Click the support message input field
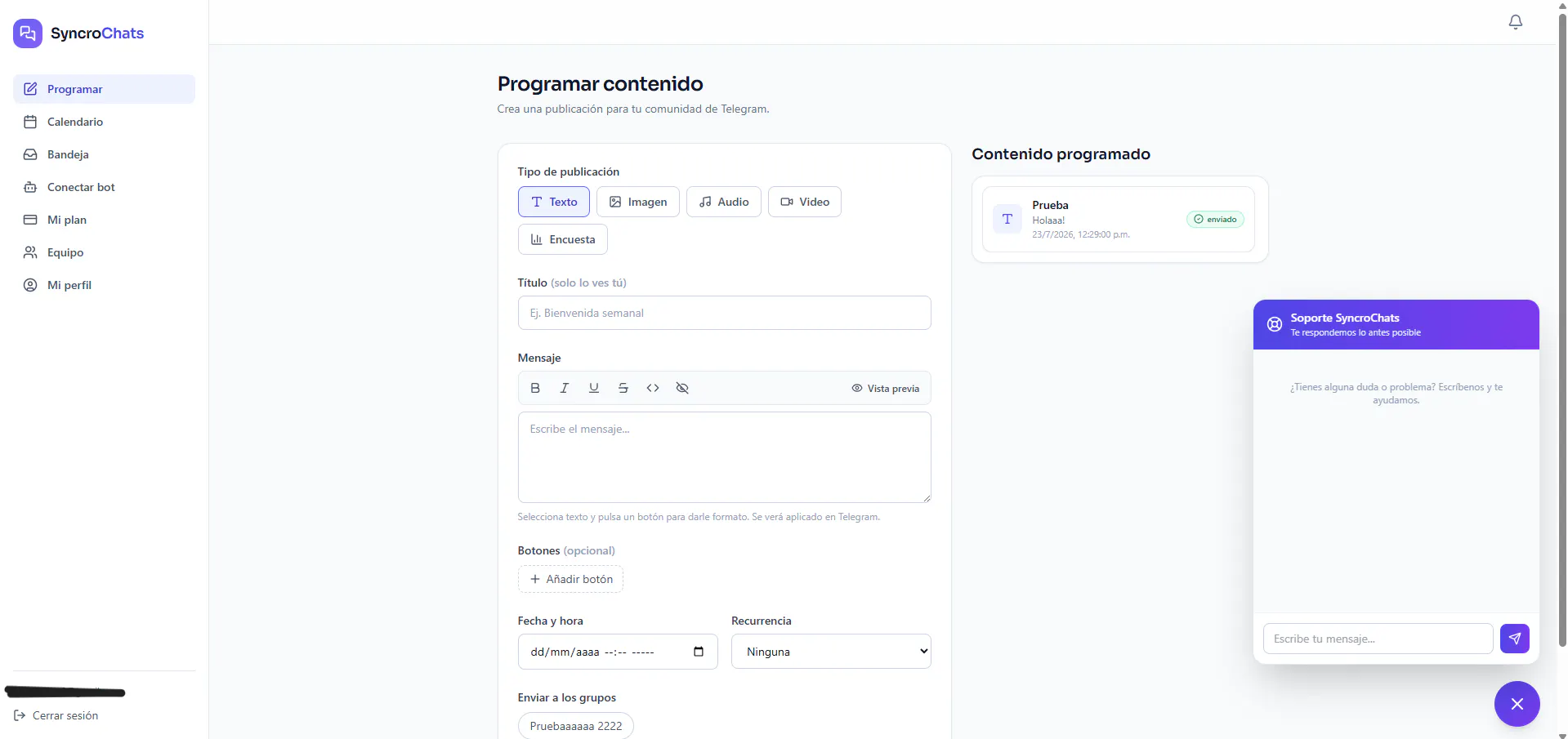The width and height of the screenshot is (1568, 739). coord(1378,639)
